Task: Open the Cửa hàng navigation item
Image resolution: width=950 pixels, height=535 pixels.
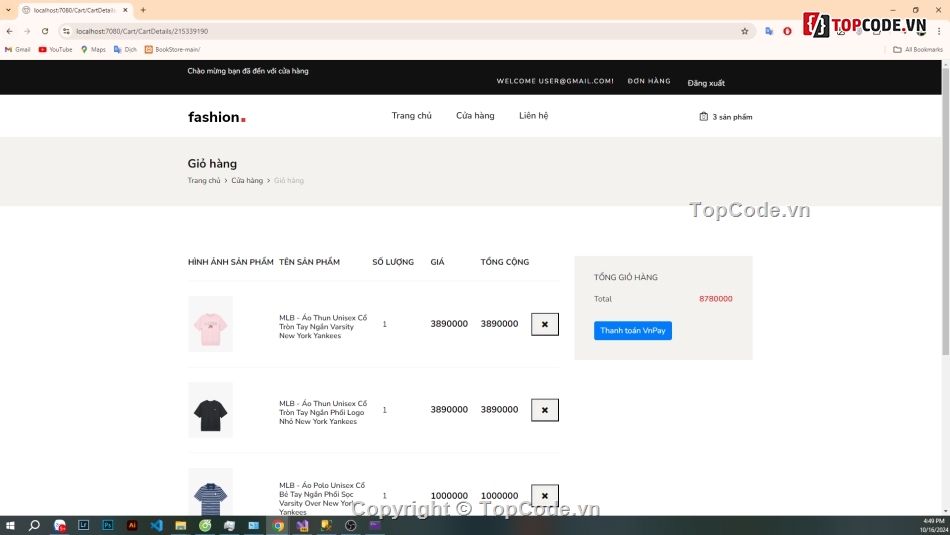Action: coord(475,116)
